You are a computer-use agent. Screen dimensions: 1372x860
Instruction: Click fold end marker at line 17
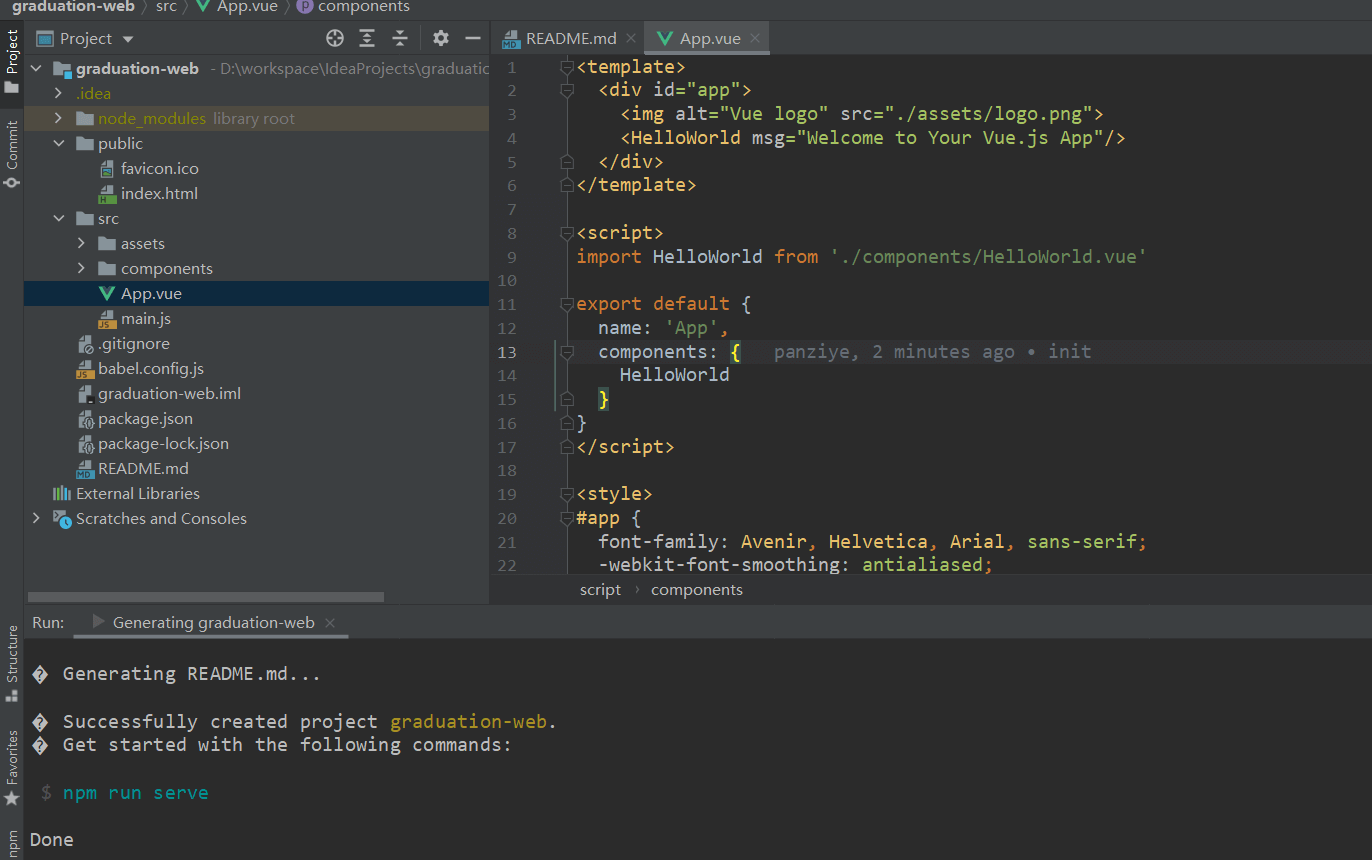click(567, 447)
